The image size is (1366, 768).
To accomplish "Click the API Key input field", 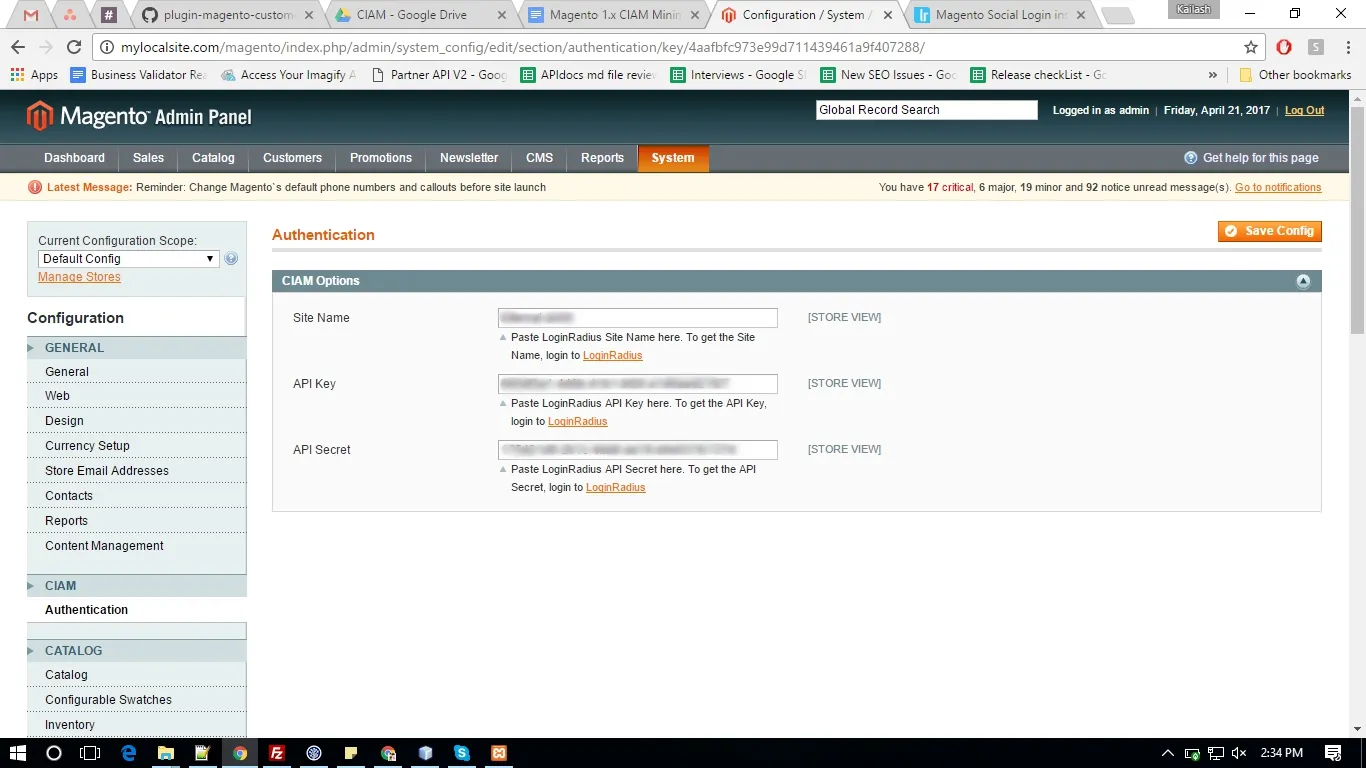I will click(x=637, y=384).
